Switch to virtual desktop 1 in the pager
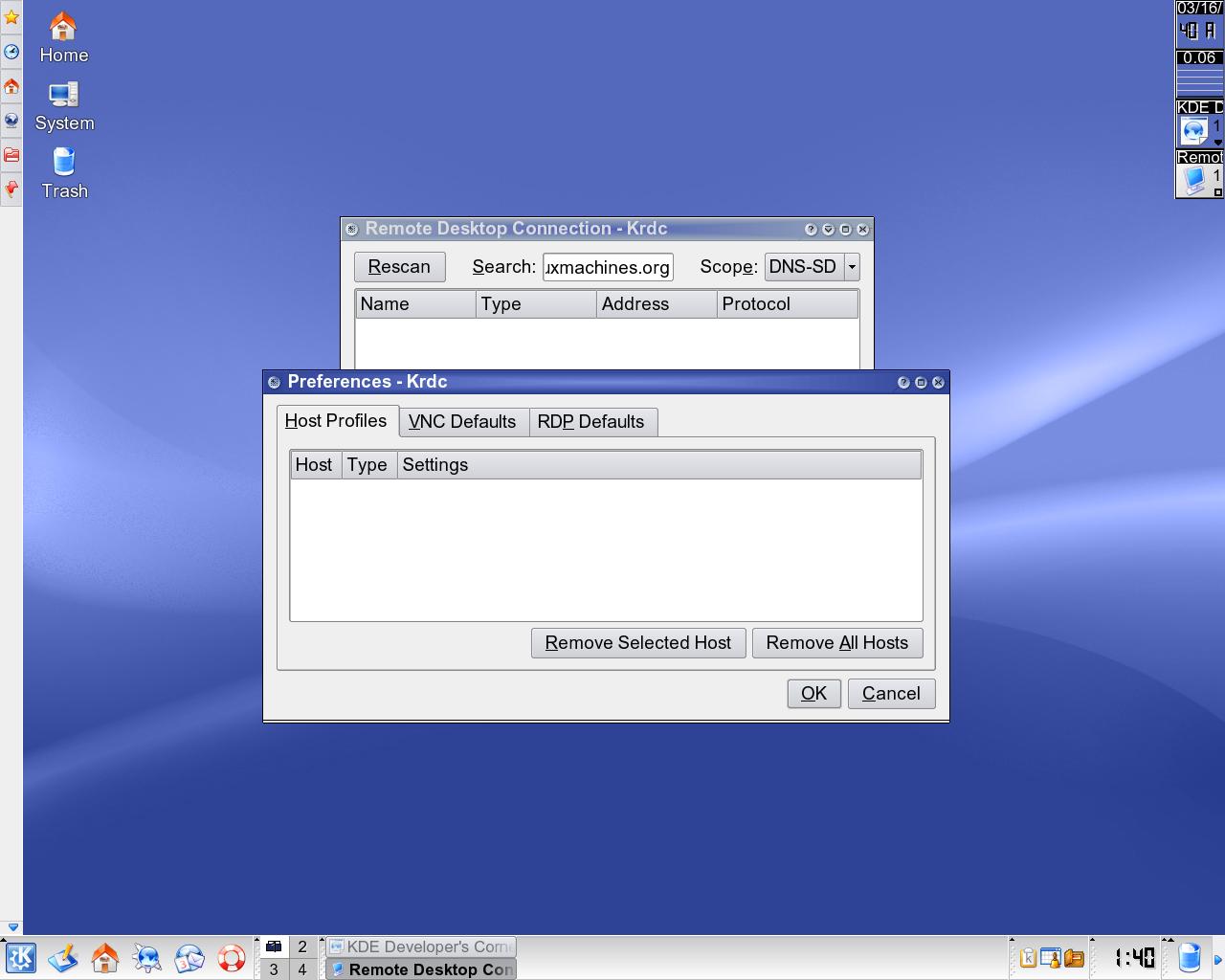Image resolution: width=1225 pixels, height=980 pixels. 274,947
